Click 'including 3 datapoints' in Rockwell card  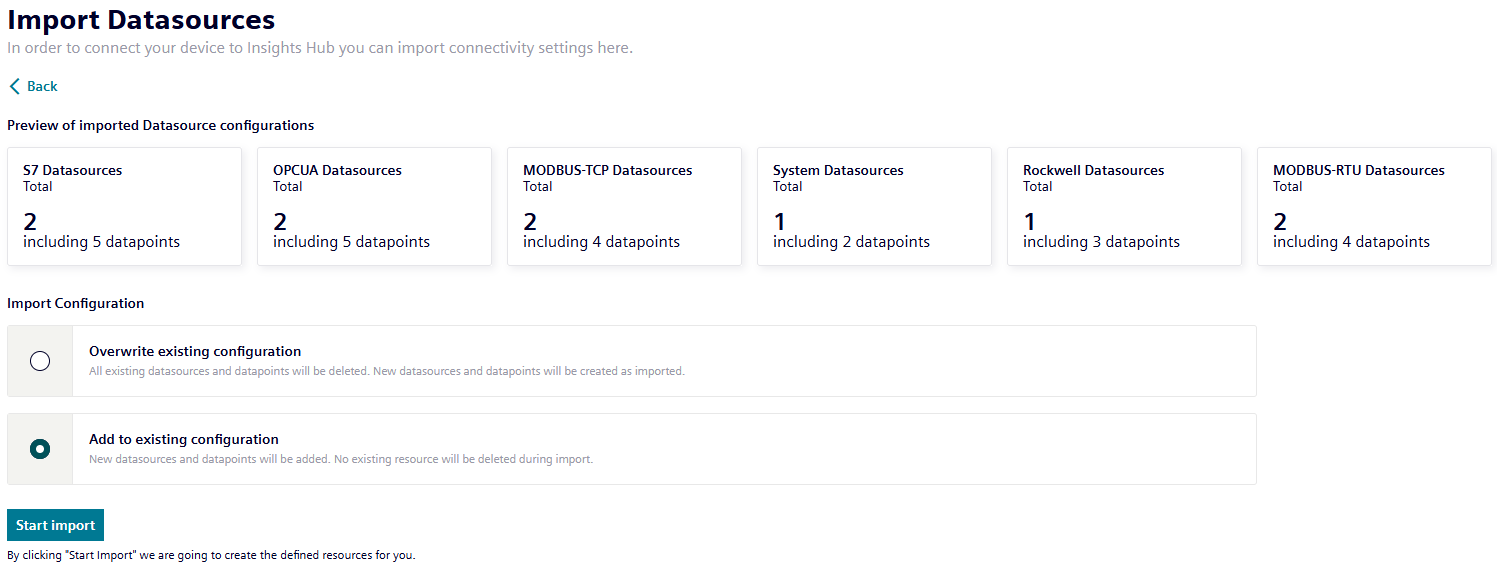1101,242
